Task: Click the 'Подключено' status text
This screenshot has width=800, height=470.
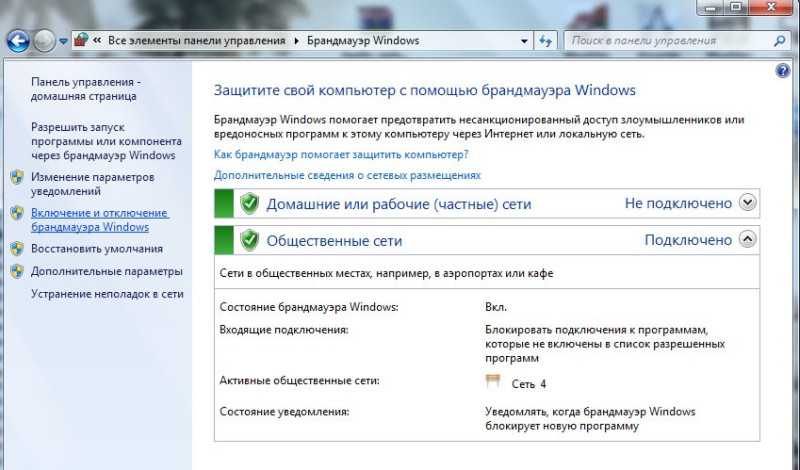Action: click(688, 240)
